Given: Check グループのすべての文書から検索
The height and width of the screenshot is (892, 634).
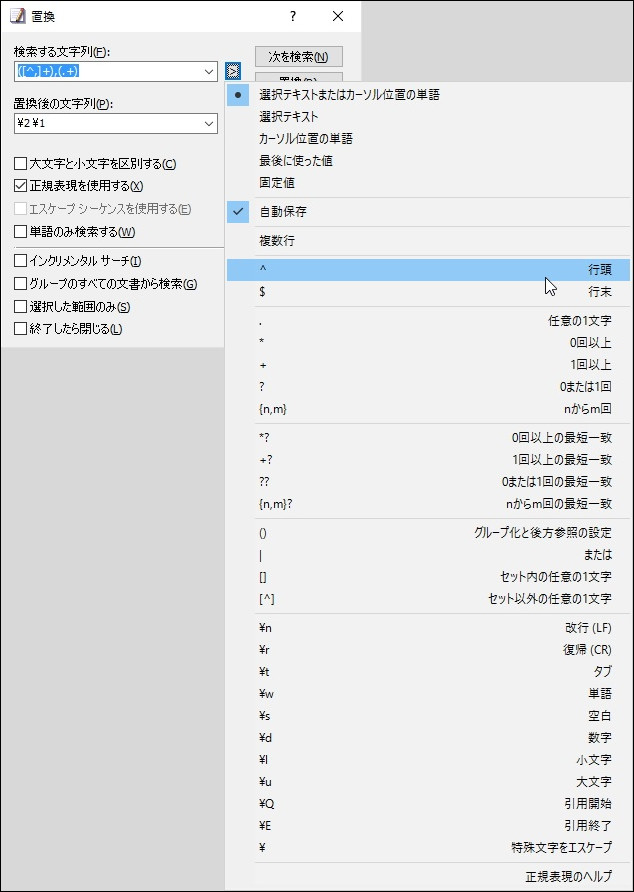Looking at the screenshot, I should point(20,283).
